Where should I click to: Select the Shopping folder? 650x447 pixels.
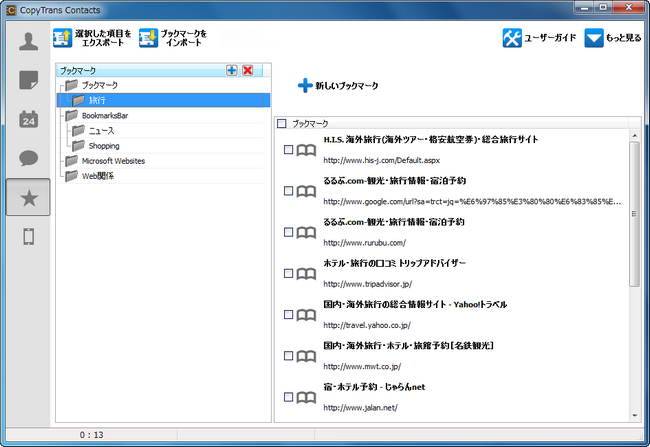104,146
